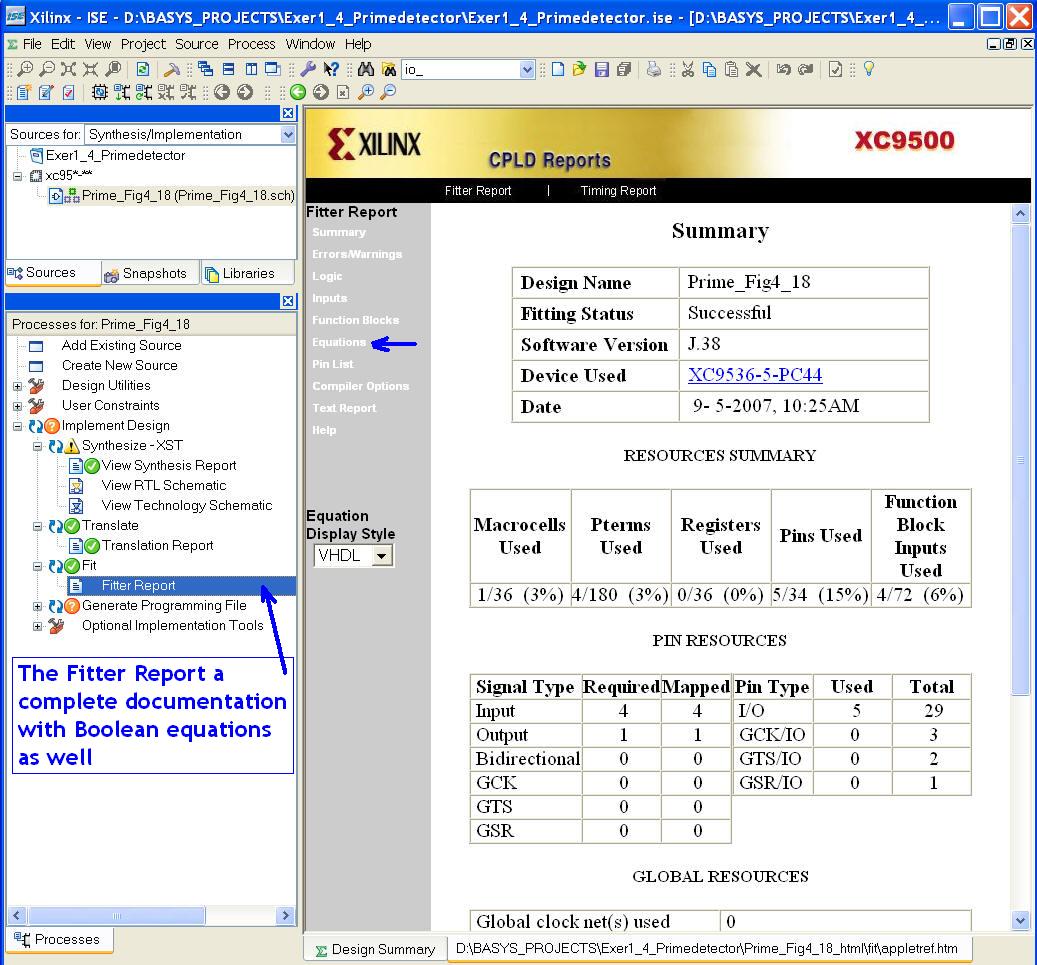Switch to the Design Summary tab
The image size is (1037, 965).
pyautogui.click(x=376, y=949)
